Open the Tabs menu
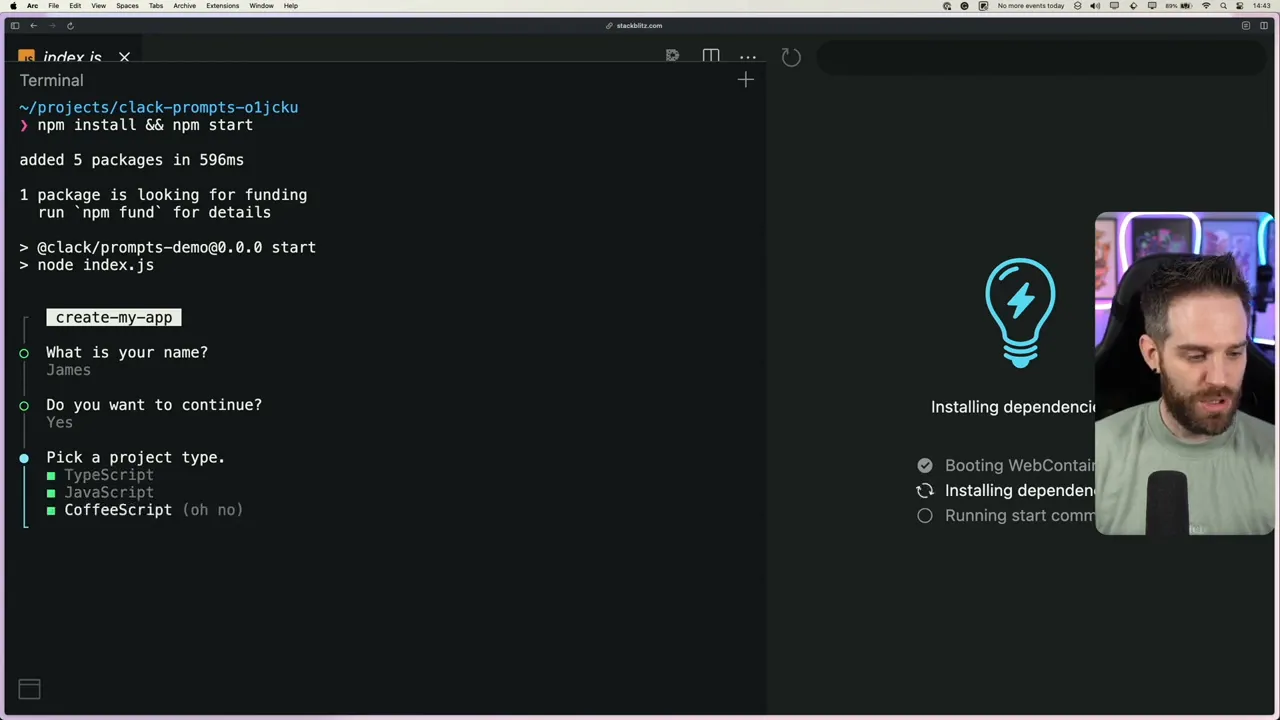Viewport: 1280px width, 720px height. pos(156,6)
